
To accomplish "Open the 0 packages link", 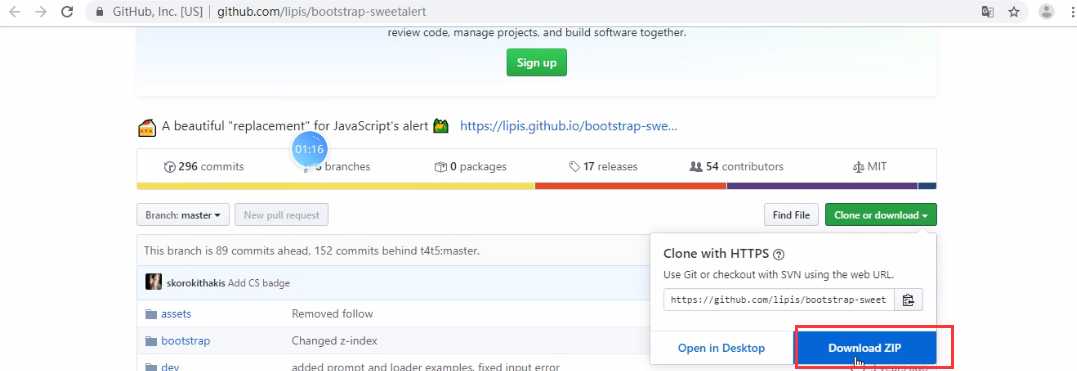I will click(x=471, y=166).
